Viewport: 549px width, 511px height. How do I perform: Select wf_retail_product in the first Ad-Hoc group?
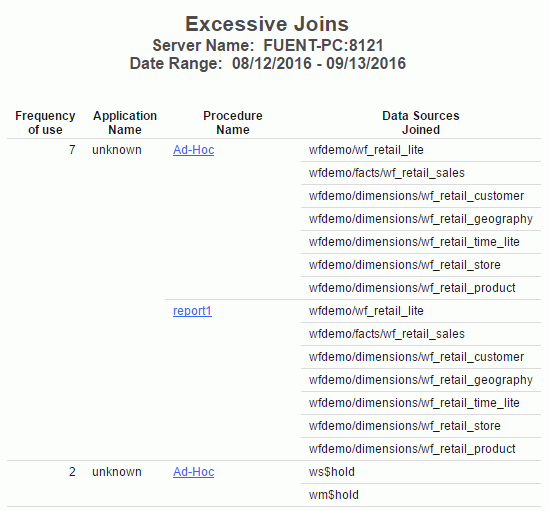(x=412, y=288)
